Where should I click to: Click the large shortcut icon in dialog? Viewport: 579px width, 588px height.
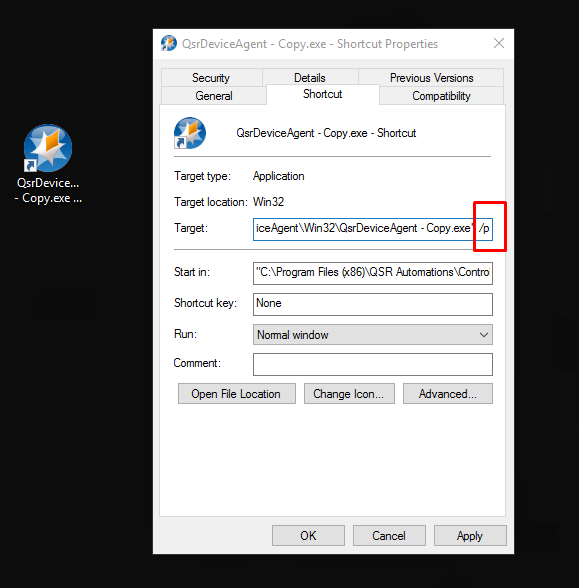point(190,133)
